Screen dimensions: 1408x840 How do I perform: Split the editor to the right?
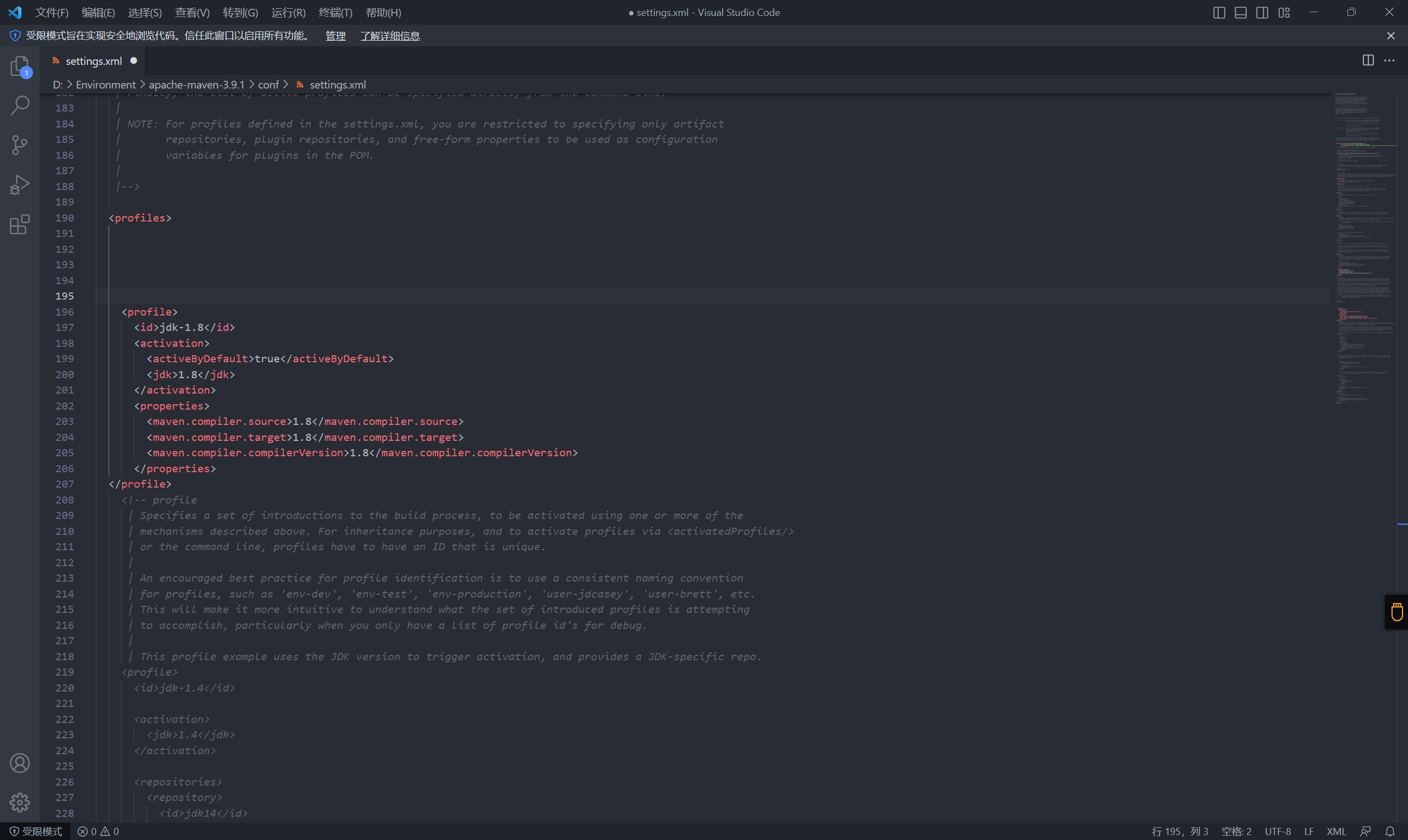pyautogui.click(x=1368, y=60)
